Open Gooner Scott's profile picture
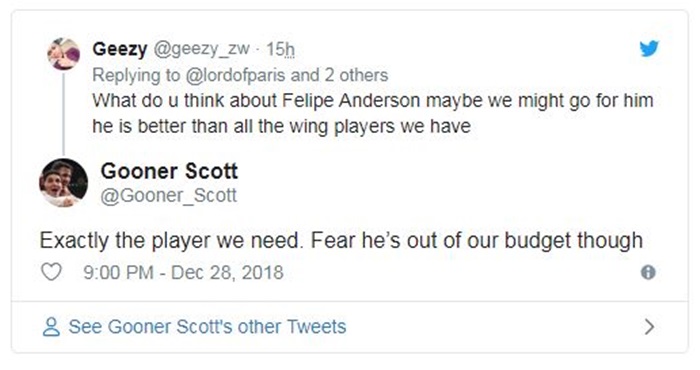Image resolution: width=700 pixels, height=370 pixels. pos(63,183)
